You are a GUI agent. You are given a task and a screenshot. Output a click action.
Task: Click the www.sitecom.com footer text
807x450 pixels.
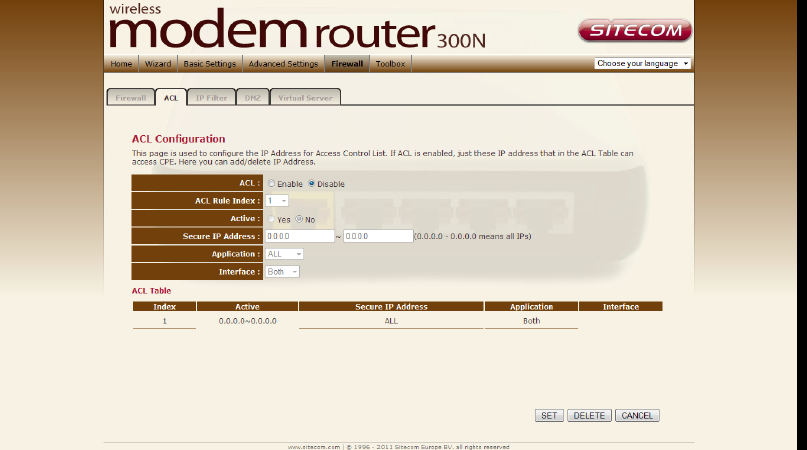tap(314, 447)
